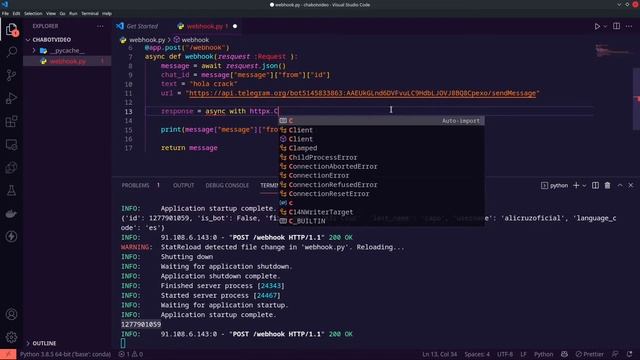The width and height of the screenshot is (640, 360).
Task: Open the Telegram API URL link in code
Action: point(362,93)
